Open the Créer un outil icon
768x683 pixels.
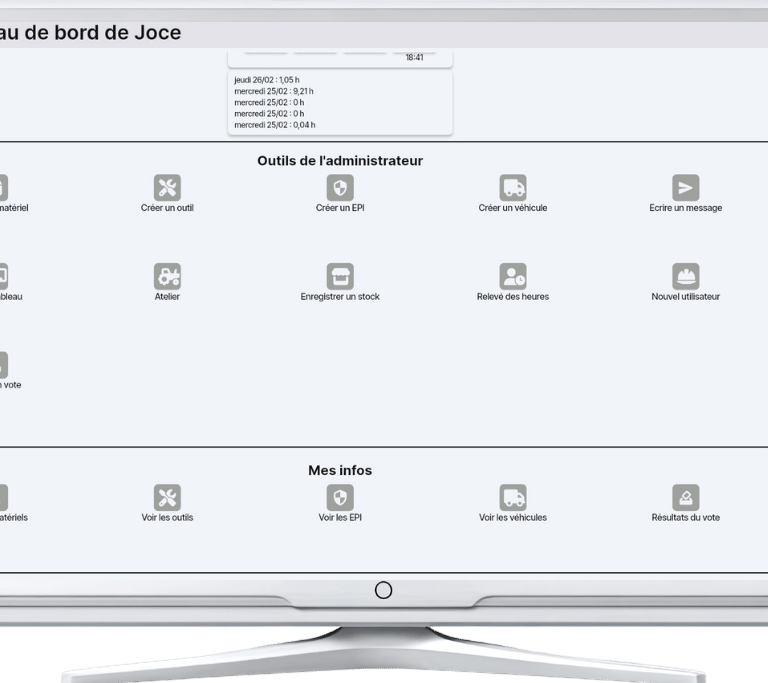[x=167, y=188]
